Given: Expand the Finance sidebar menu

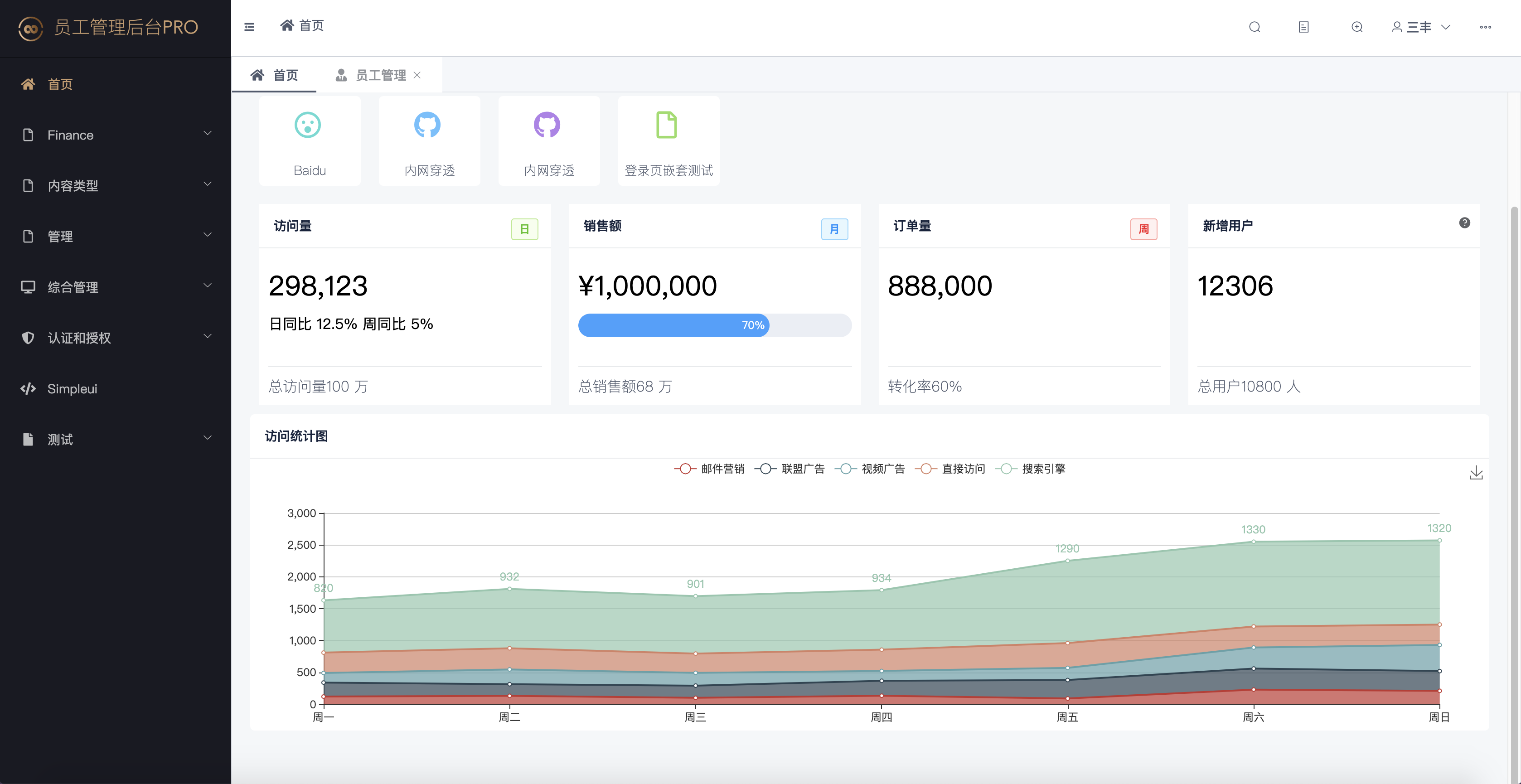Looking at the screenshot, I should [x=116, y=135].
